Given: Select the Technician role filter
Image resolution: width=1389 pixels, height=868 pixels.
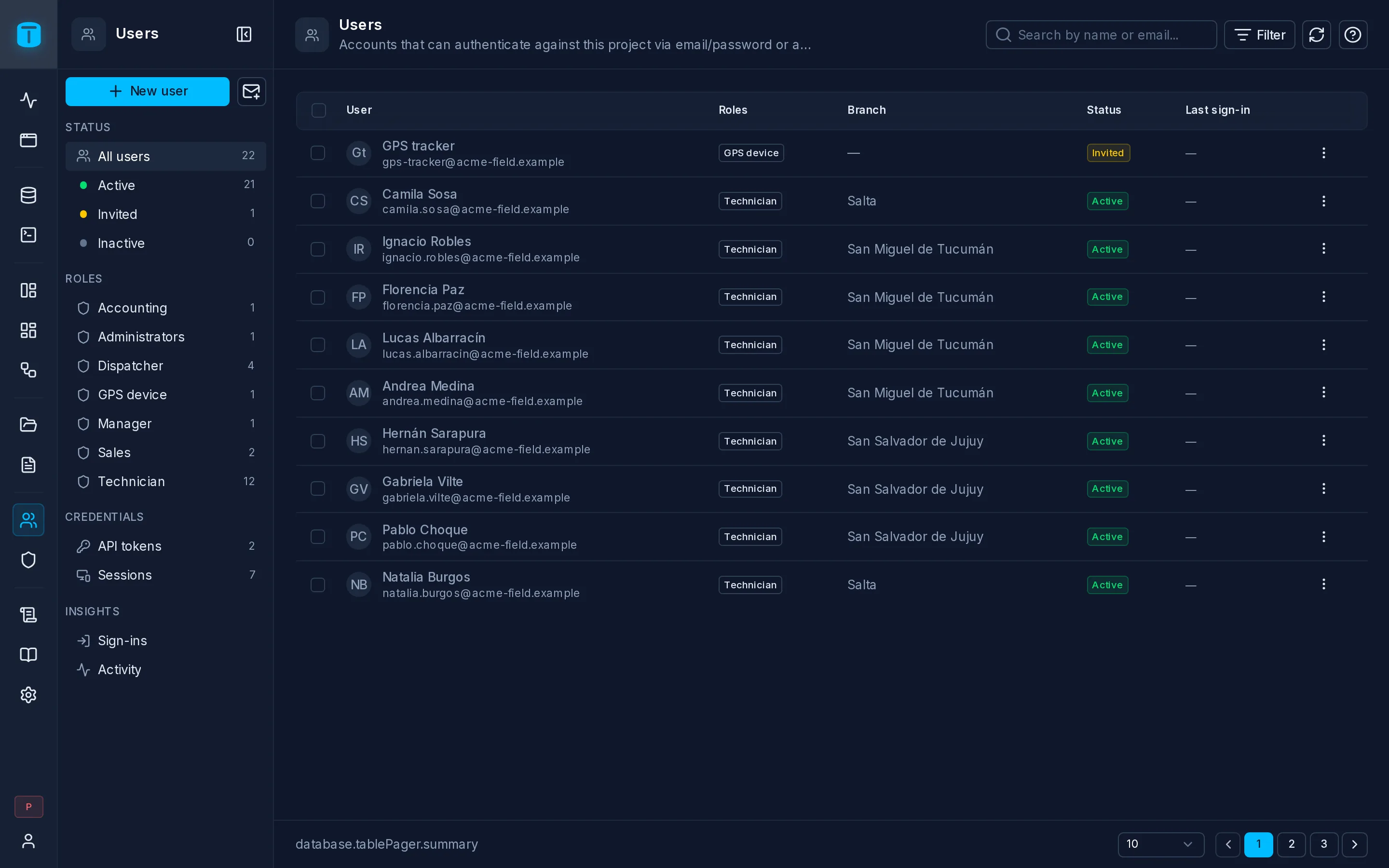Looking at the screenshot, I should click(x=166, y=482).
